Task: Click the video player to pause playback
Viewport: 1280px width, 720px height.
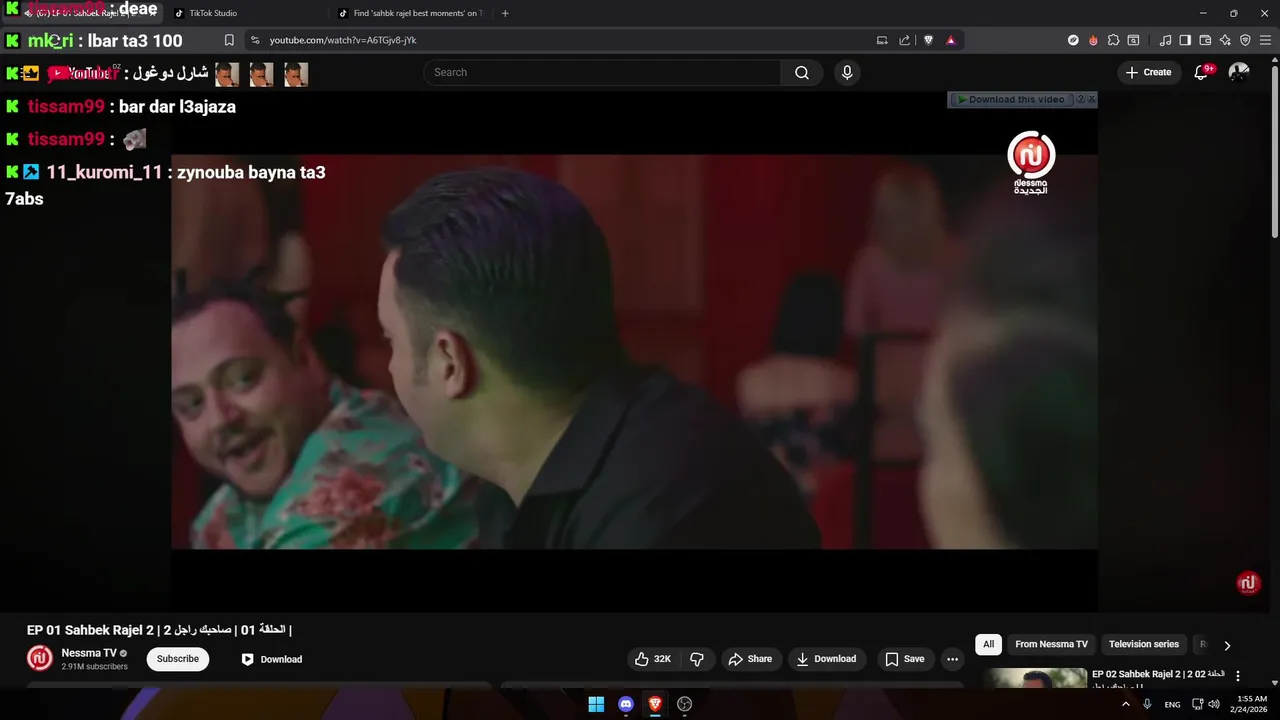Action: tap(634, 350)
